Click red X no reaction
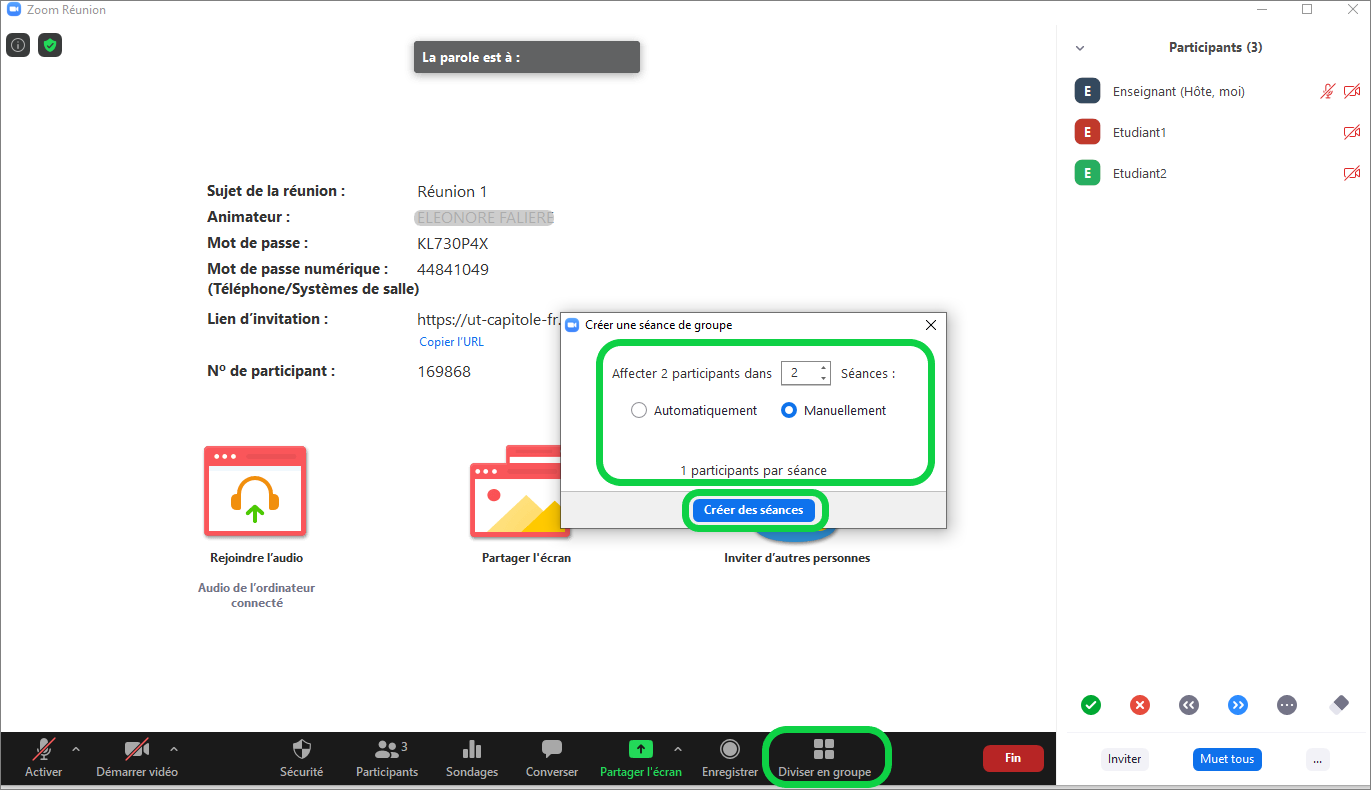Viewport: 1371px width, 790px height. pos(1140,705)
